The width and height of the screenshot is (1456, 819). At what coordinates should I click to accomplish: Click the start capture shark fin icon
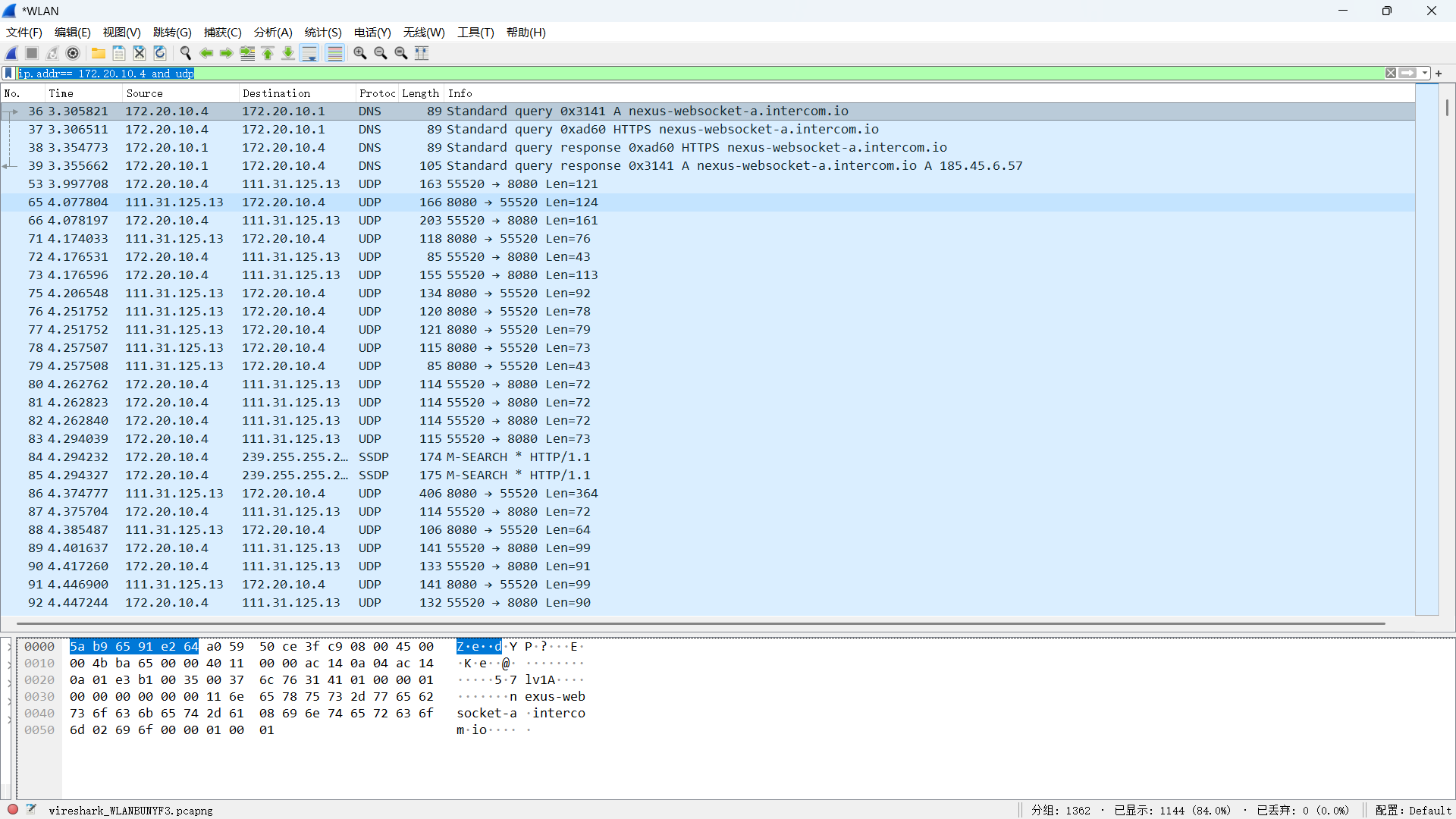(11, 53)
